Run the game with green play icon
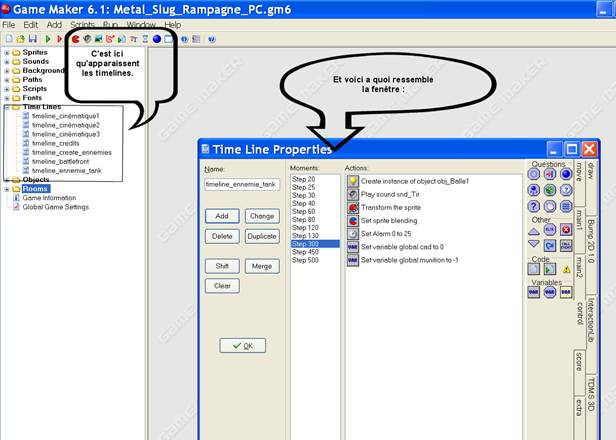Image resolution: width=616 pixels, height=440 pixels. 48,39
